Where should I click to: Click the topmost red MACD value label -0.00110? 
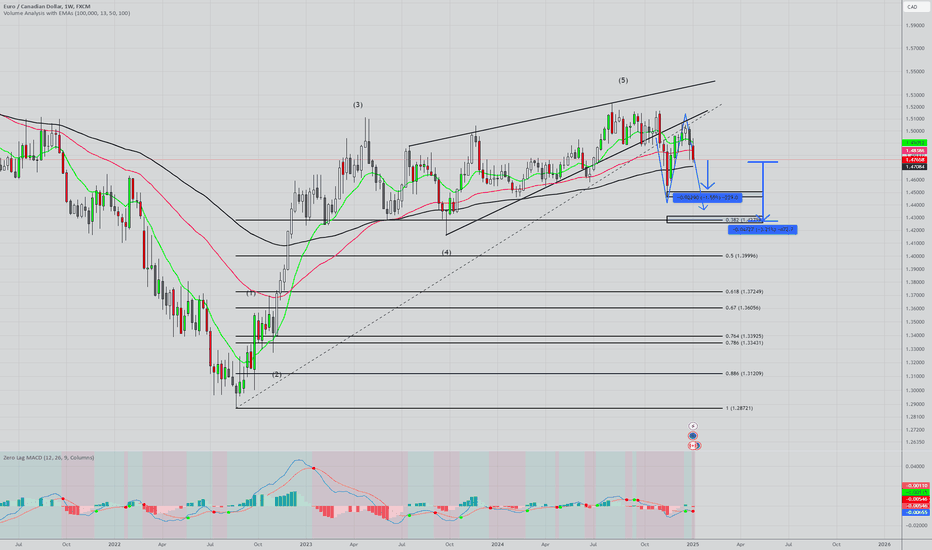pyautogui.click(x=914, y=486)
